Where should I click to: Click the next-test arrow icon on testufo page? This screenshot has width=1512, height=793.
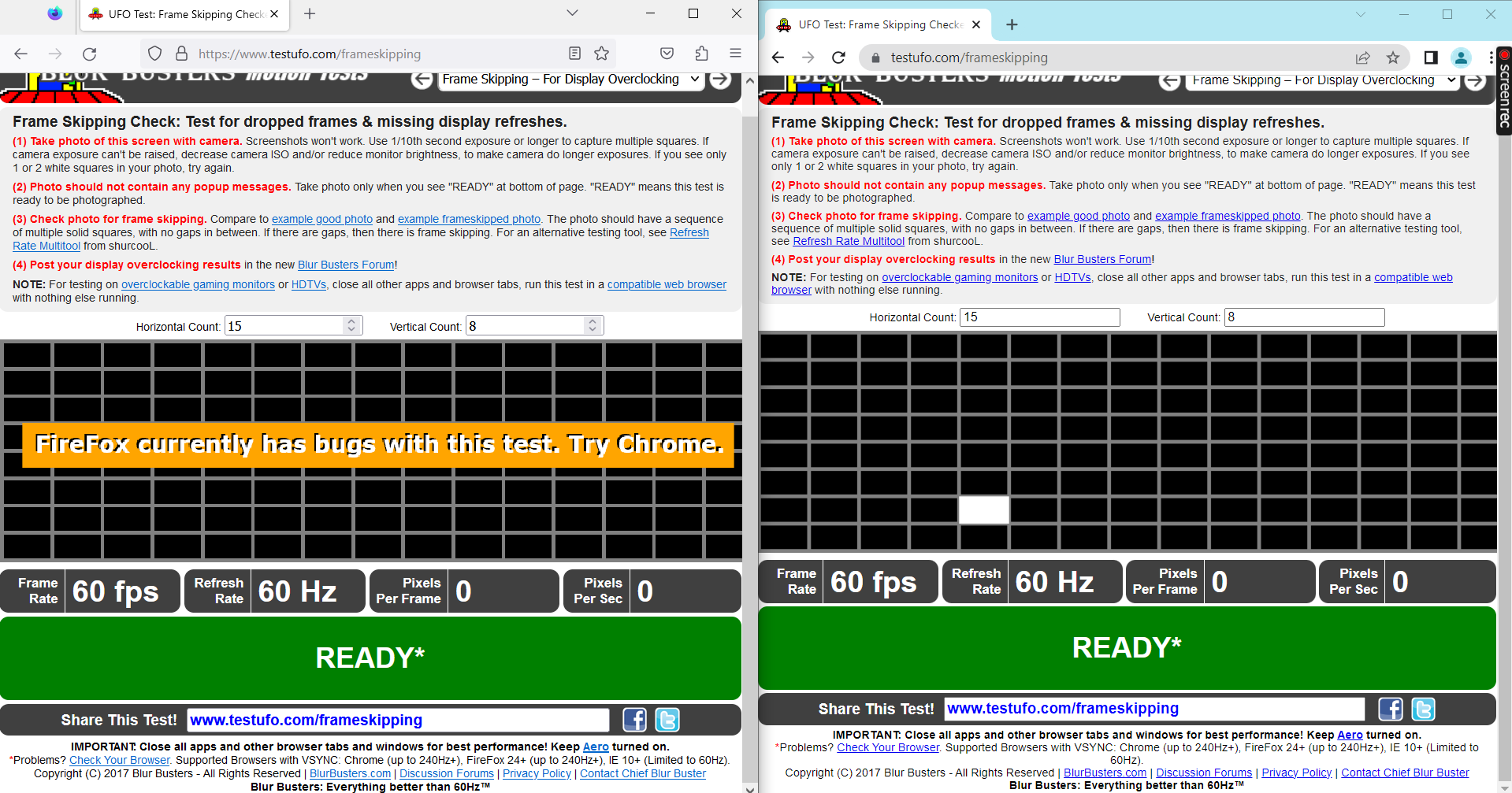720,79
